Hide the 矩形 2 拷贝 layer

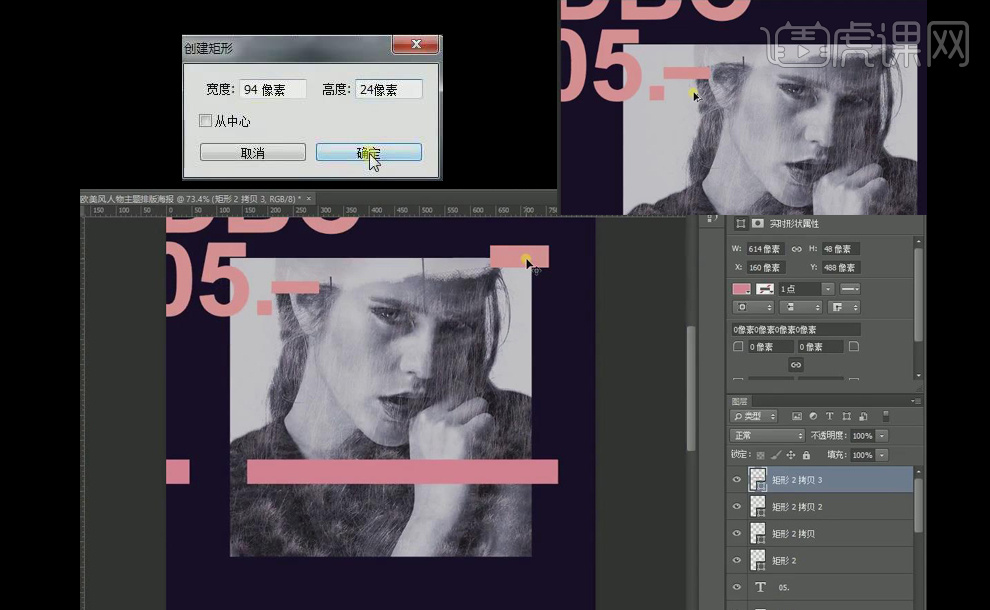point(737,534)
